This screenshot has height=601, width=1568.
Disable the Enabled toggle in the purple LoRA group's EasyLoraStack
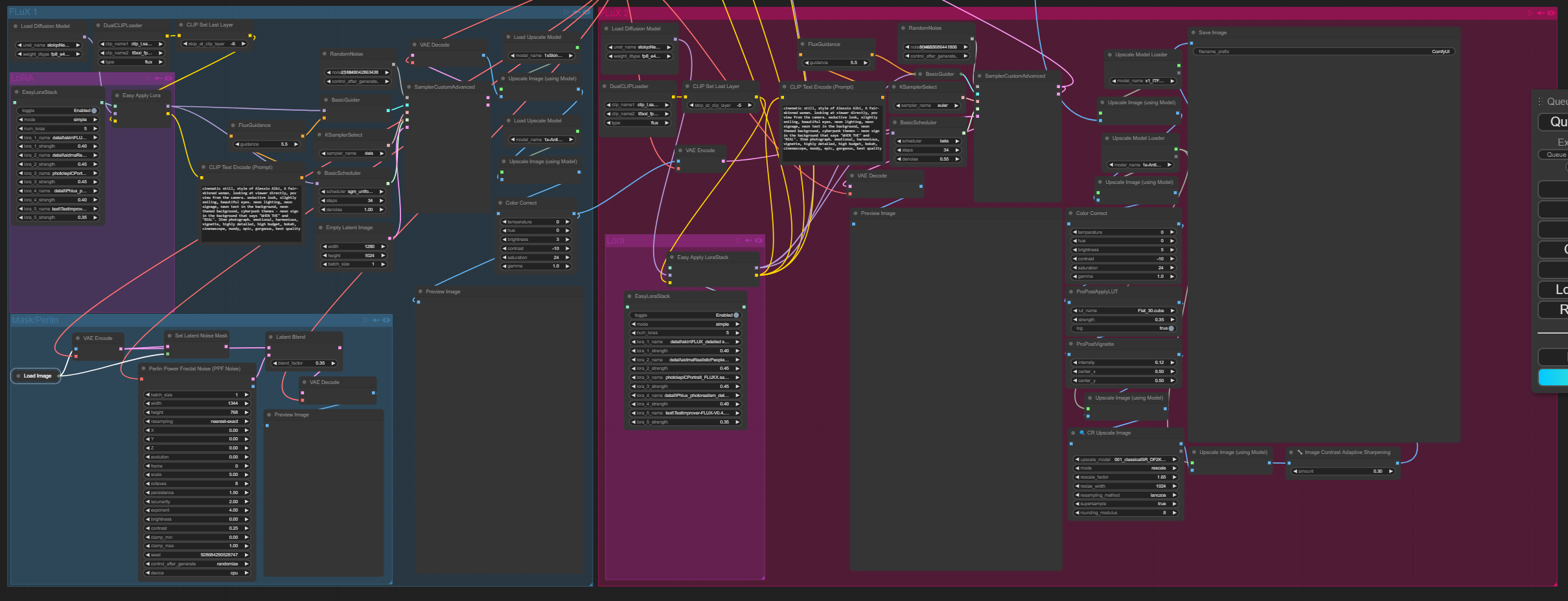tap(94, 111)
